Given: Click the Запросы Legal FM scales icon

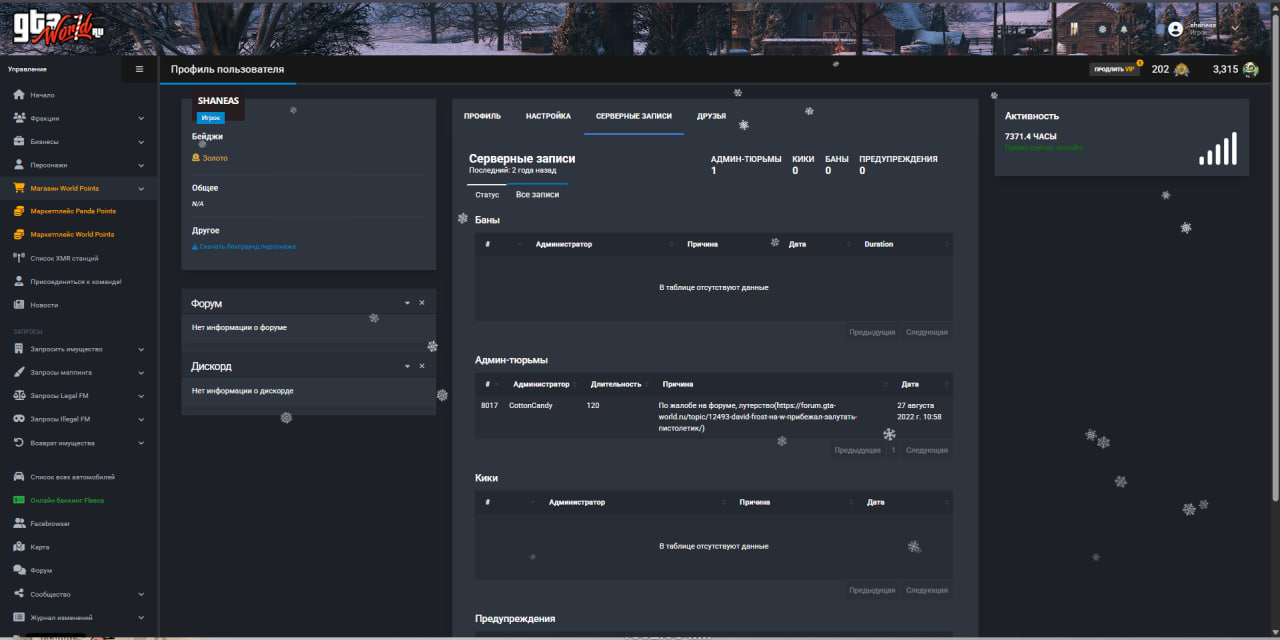Looking at the screenshot, I should point(19,396).
